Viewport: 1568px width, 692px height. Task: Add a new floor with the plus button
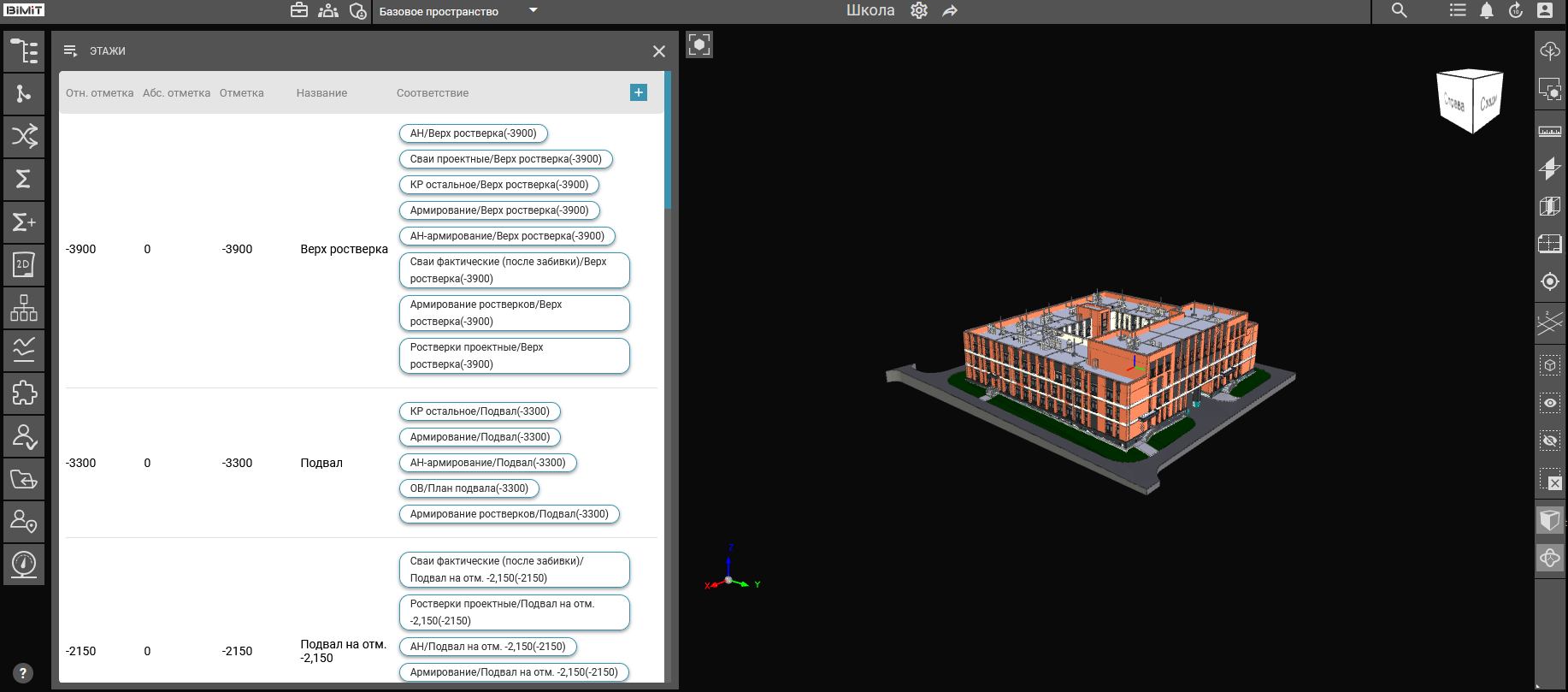coord(638,92)
